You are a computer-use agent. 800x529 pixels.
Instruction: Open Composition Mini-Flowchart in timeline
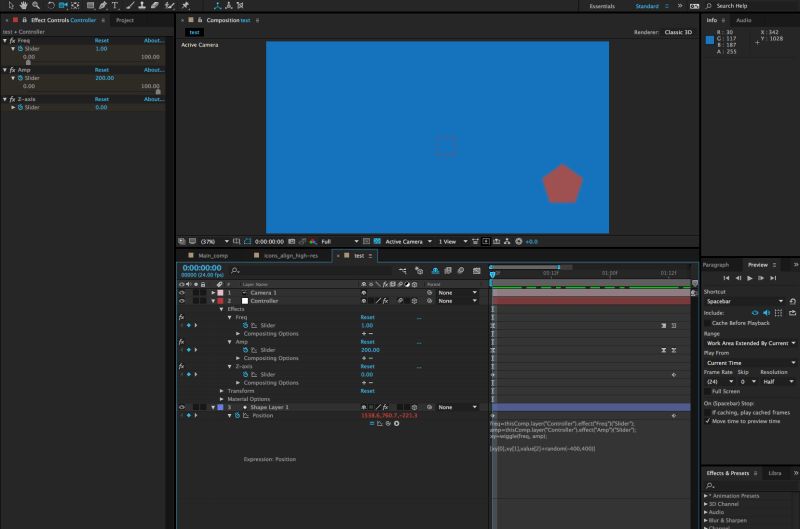pos(403,270)
